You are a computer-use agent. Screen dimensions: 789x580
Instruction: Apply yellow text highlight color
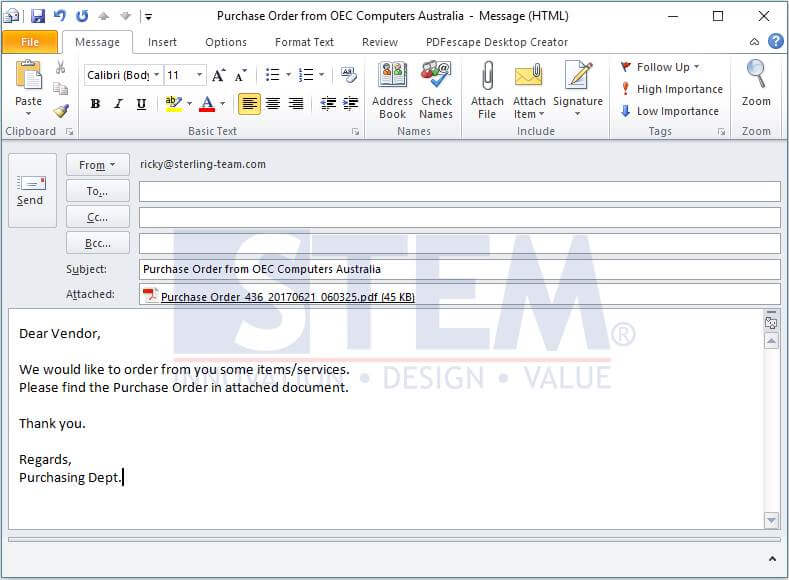(174, 104)
